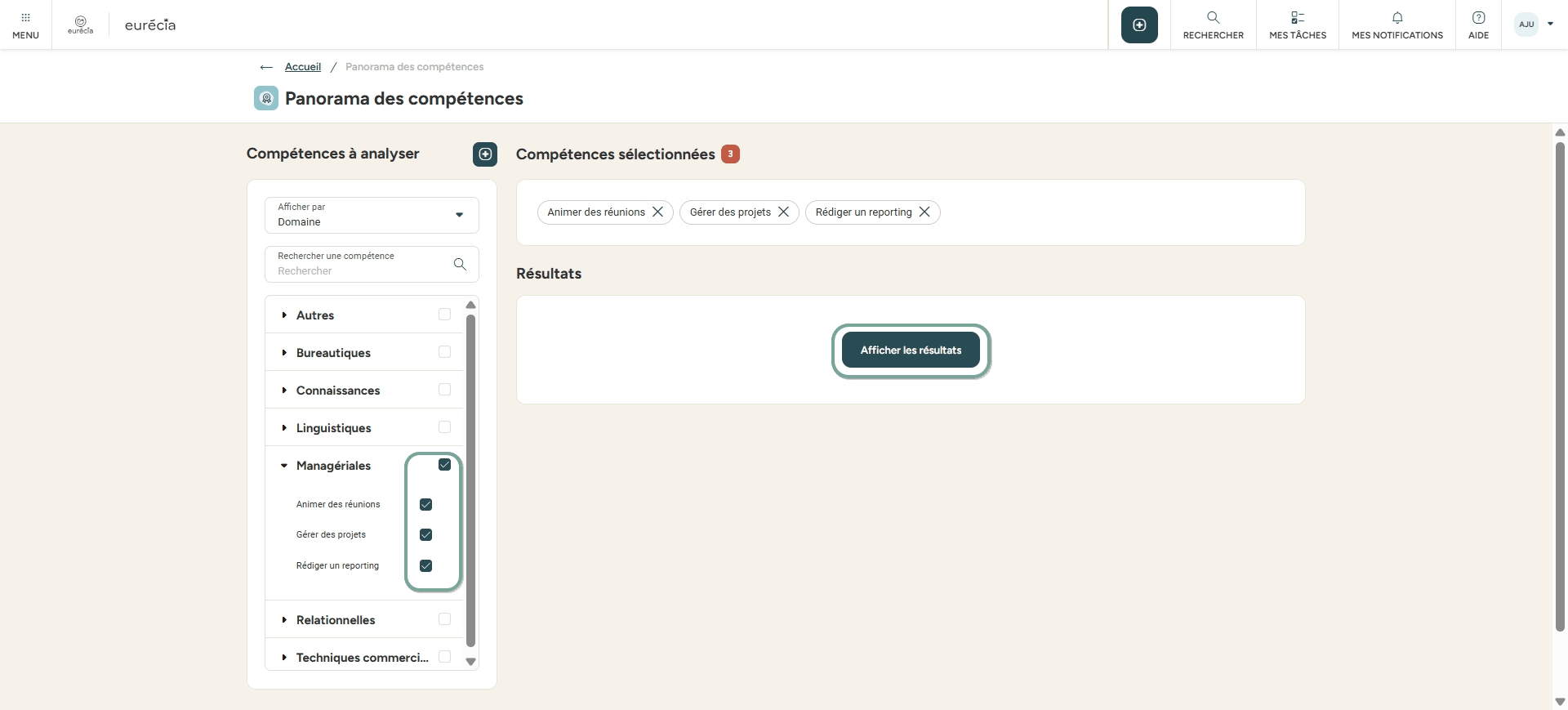Screen dimensions: 1568x710
Task: Open the AIDE help icon
Action: tap(1478, 18)
